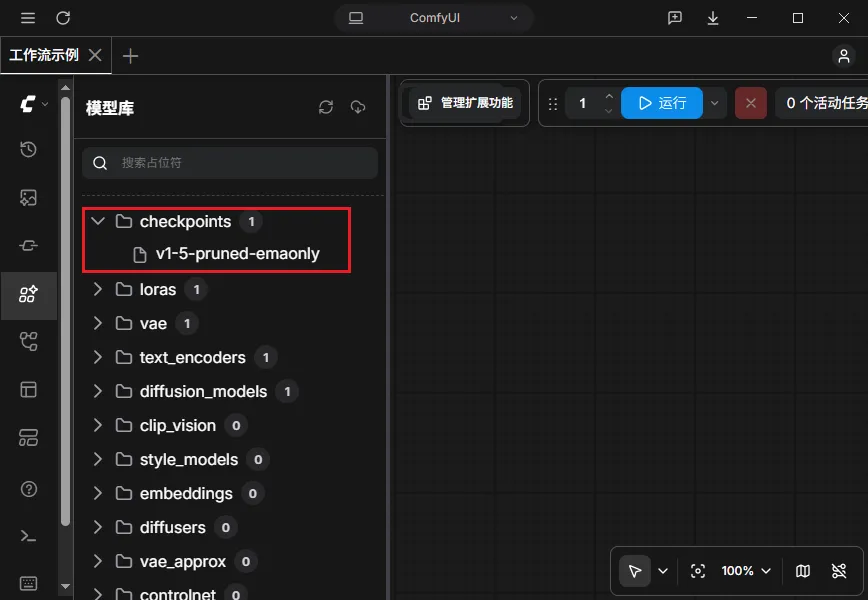Click the stacked panels icon in sidebar

tap(28, 438)
